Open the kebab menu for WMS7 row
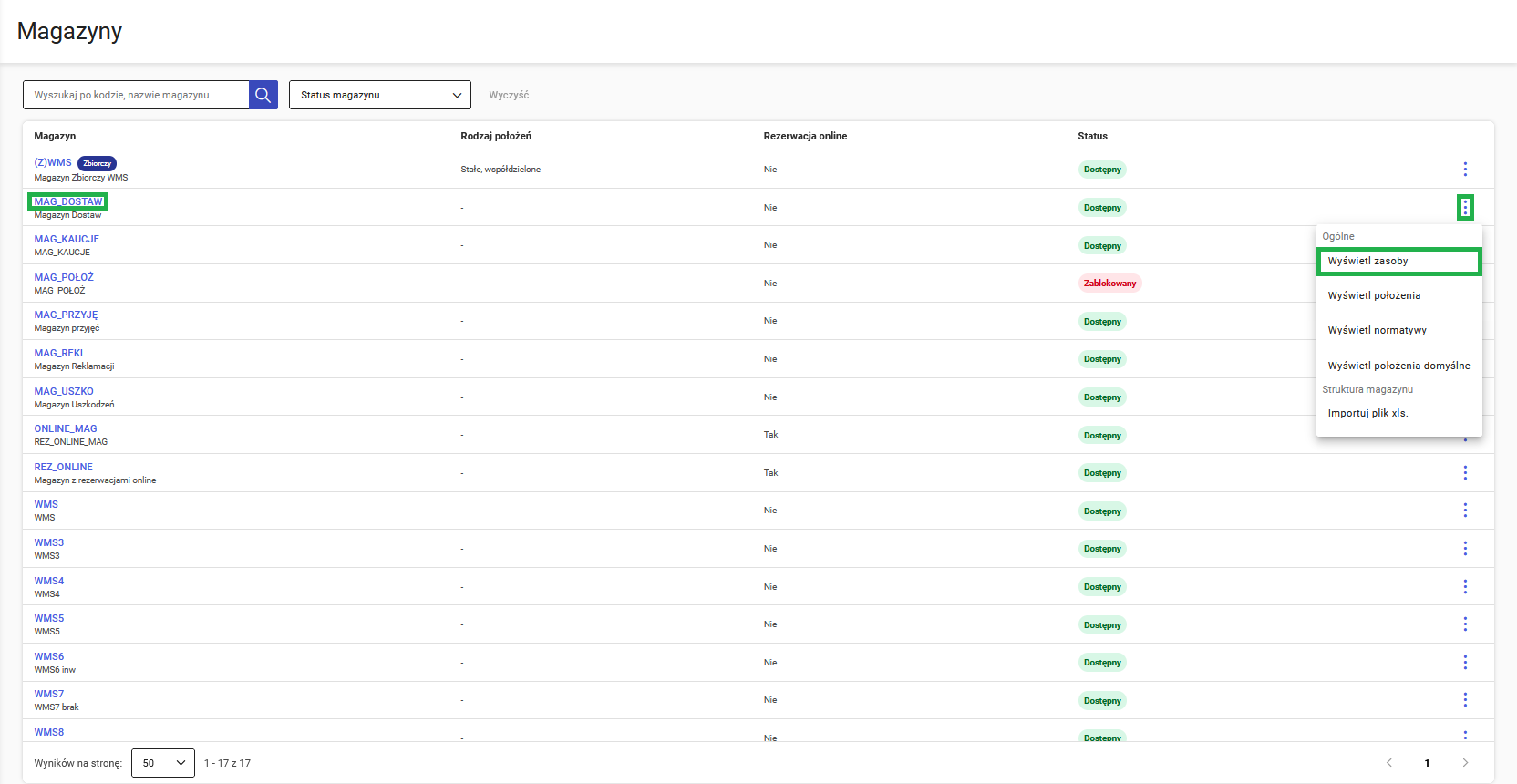 click(1465, 700)
